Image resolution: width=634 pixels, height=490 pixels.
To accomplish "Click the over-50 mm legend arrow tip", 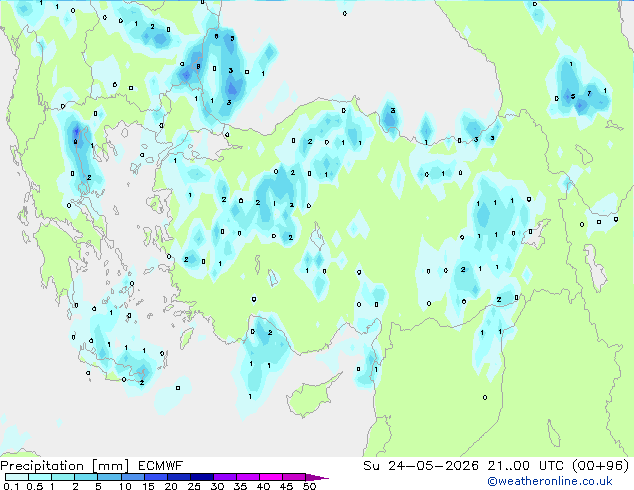I will coord(317,477).
